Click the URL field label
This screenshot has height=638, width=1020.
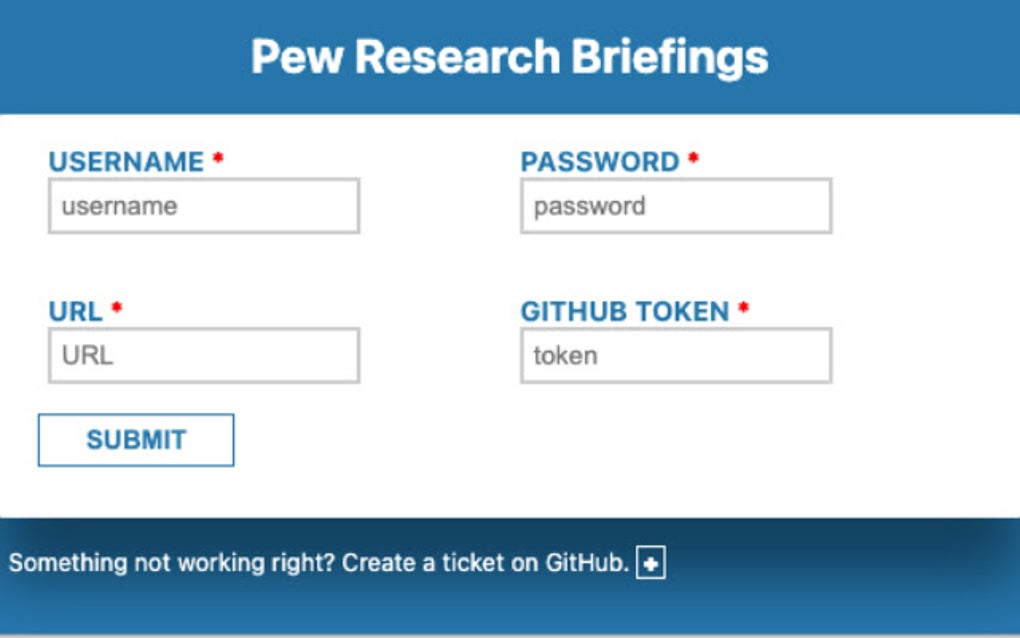(74, 310)
